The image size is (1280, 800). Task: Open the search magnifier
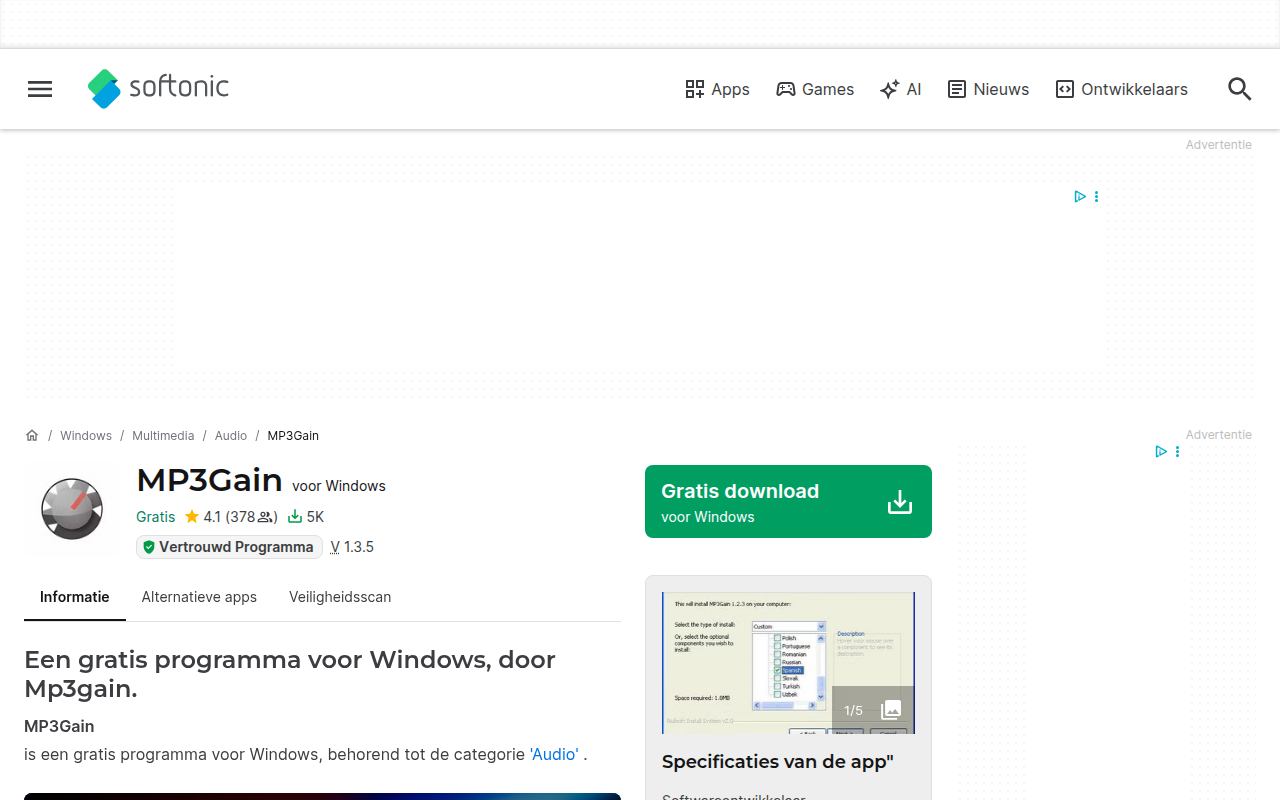1239,89
